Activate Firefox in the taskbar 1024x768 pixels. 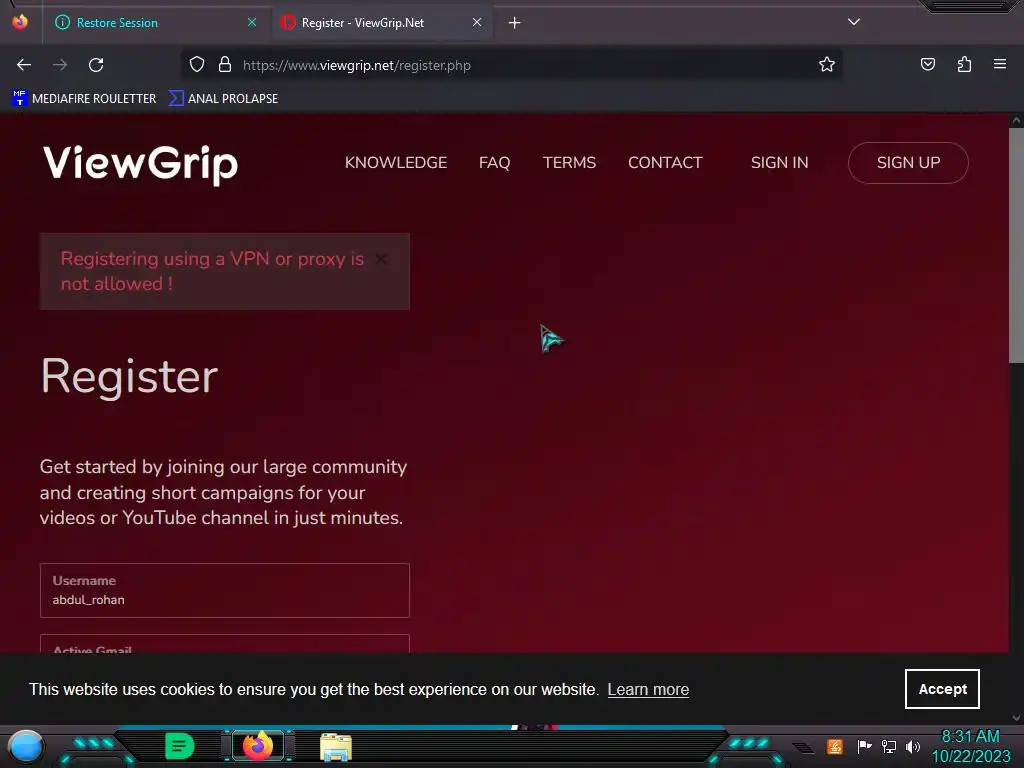258,746
